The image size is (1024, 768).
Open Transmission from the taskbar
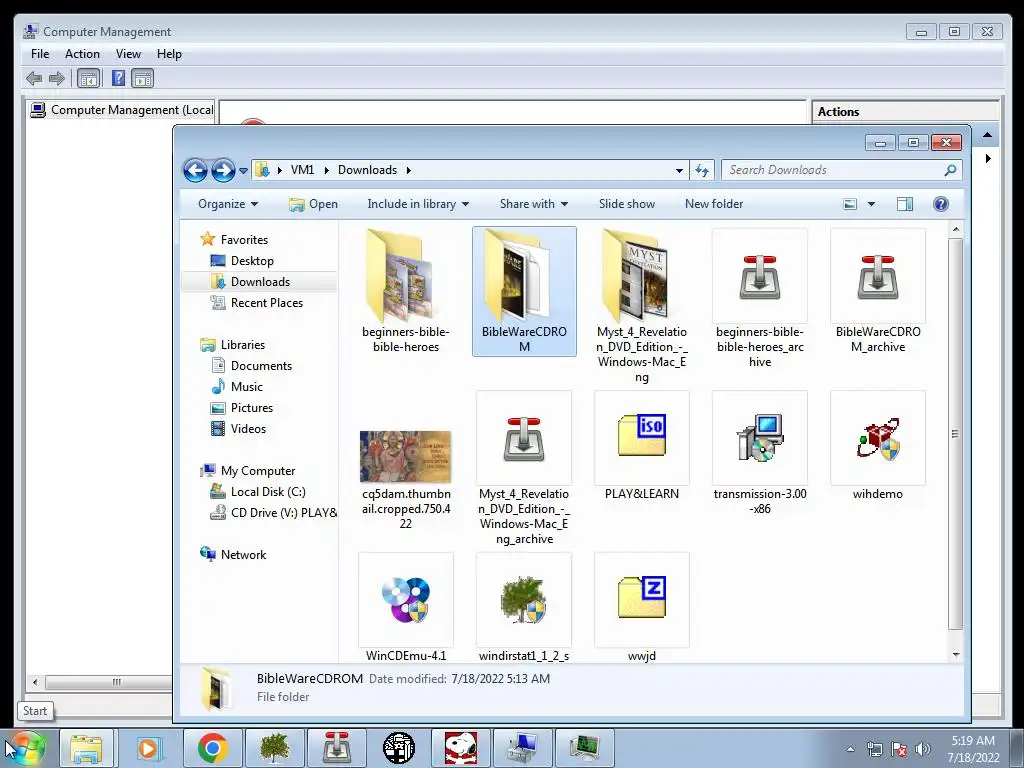click(x=336, y=748)
